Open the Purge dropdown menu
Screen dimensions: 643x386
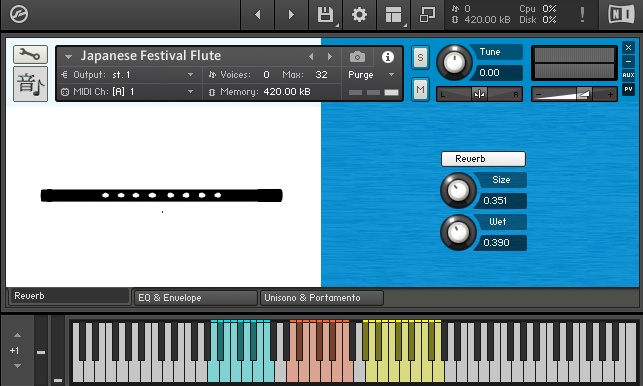(x=371, y=75)
